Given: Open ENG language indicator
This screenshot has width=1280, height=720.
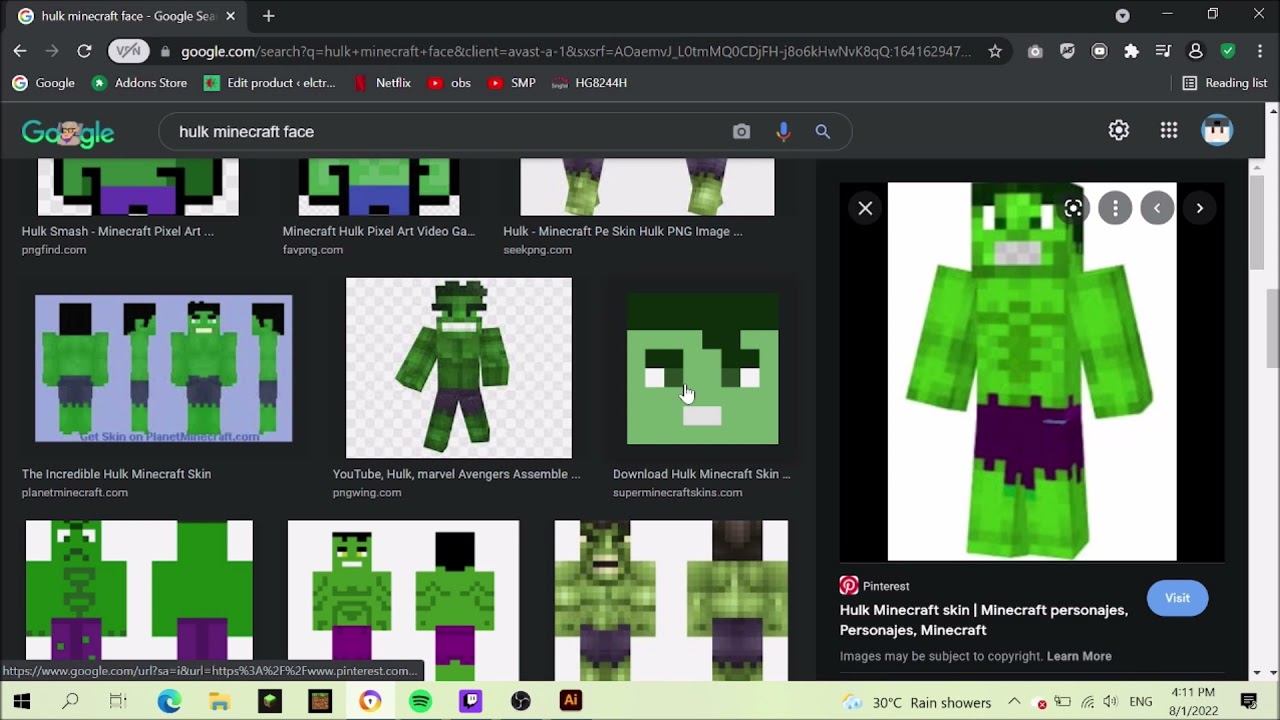Looking at the screenshot, I should (1140, 702).
